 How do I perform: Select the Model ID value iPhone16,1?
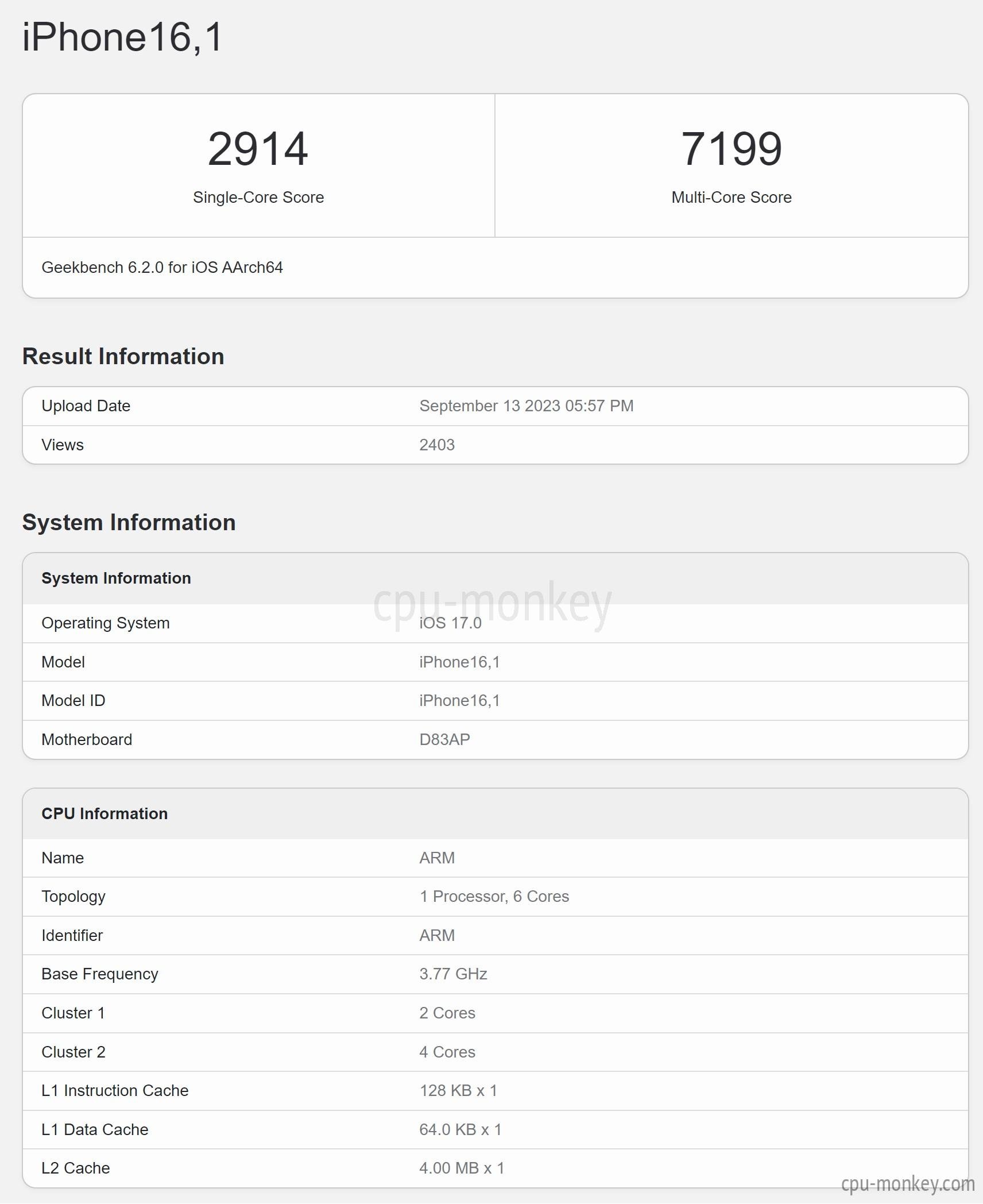click(x=459, y=700)
